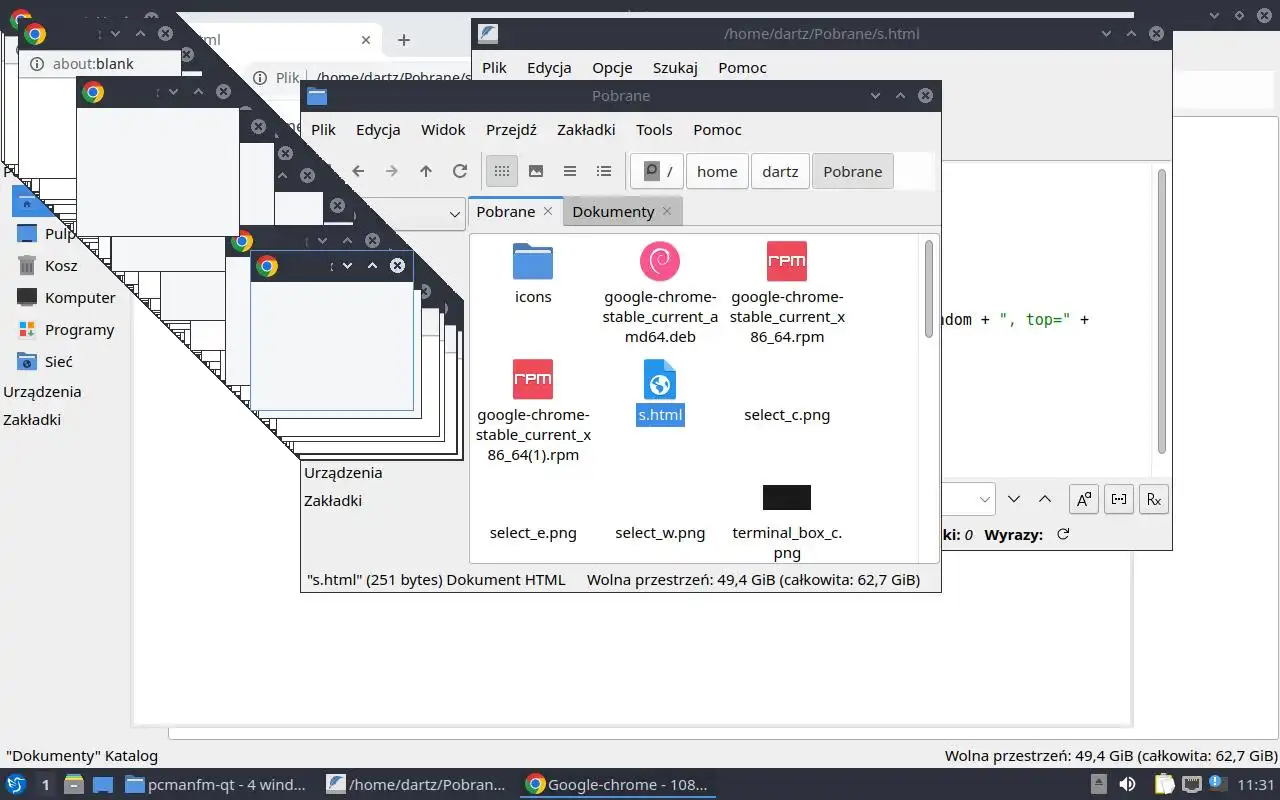Go up to parent folder
The width and height of the screenshot is (1280, 800).
426,171
